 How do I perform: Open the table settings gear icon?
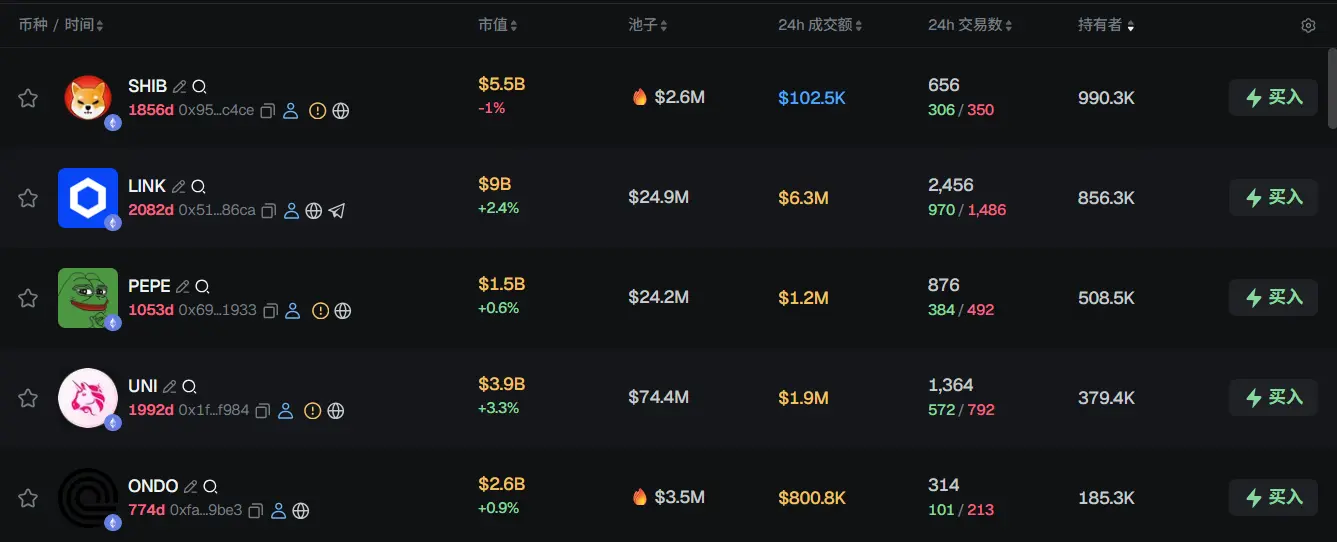click(x=1308, y=26)
